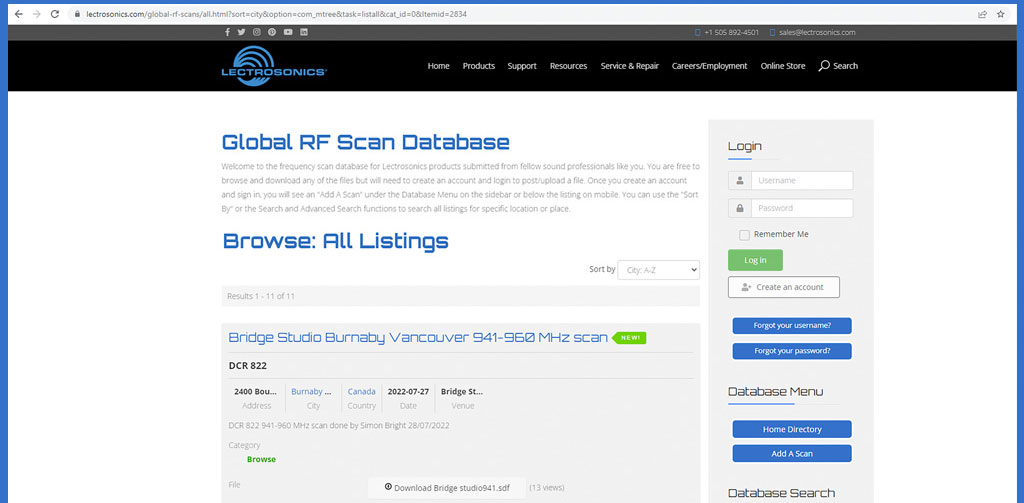This screenshot has width=1024, height=503.
Task: Click the green Browse category link
Action: pos(261,459)
